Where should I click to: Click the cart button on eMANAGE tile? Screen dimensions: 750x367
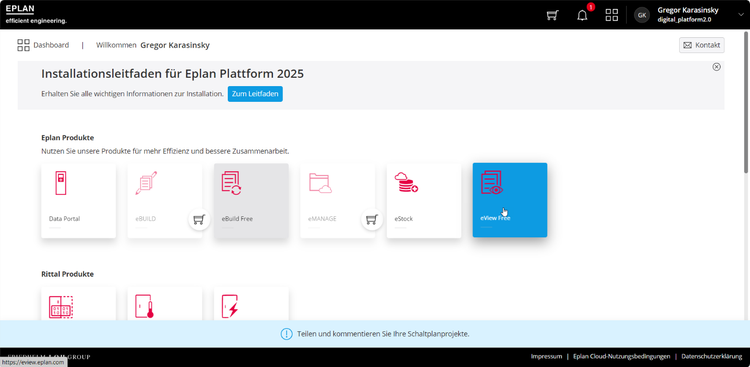(372, 220)
